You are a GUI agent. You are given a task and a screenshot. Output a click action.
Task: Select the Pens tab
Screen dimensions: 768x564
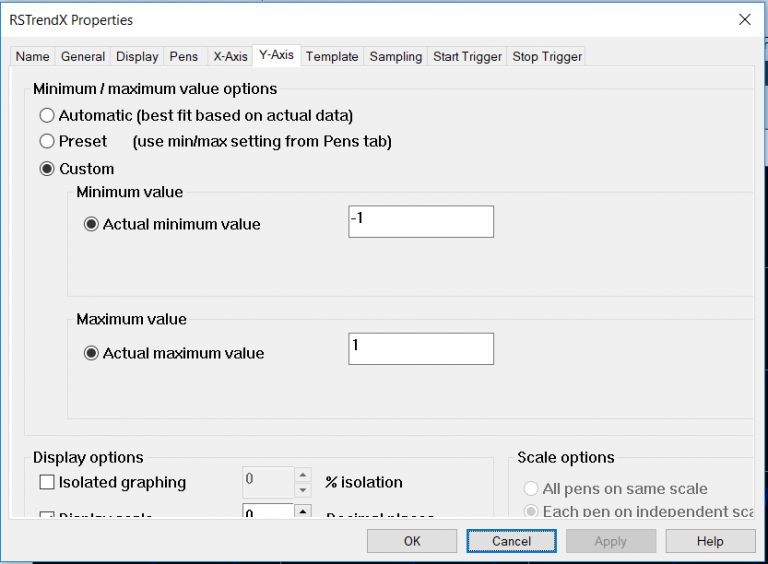tap(184, 57)
